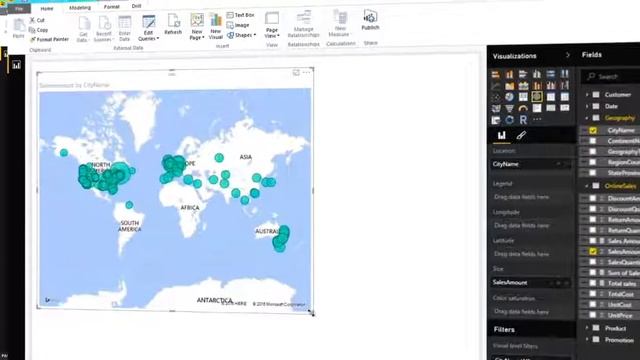
Task: Select the R script visual
Action: click(523, 120)
